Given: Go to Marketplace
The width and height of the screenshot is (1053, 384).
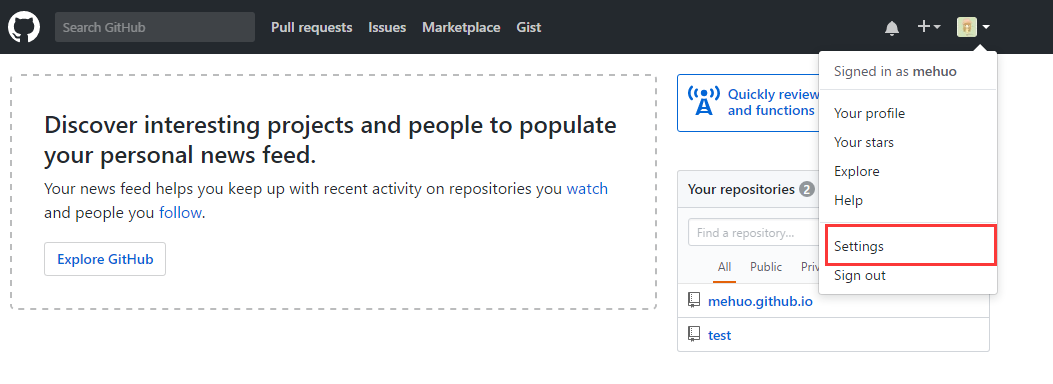Looking at the screenshot, I should (461, 28).
